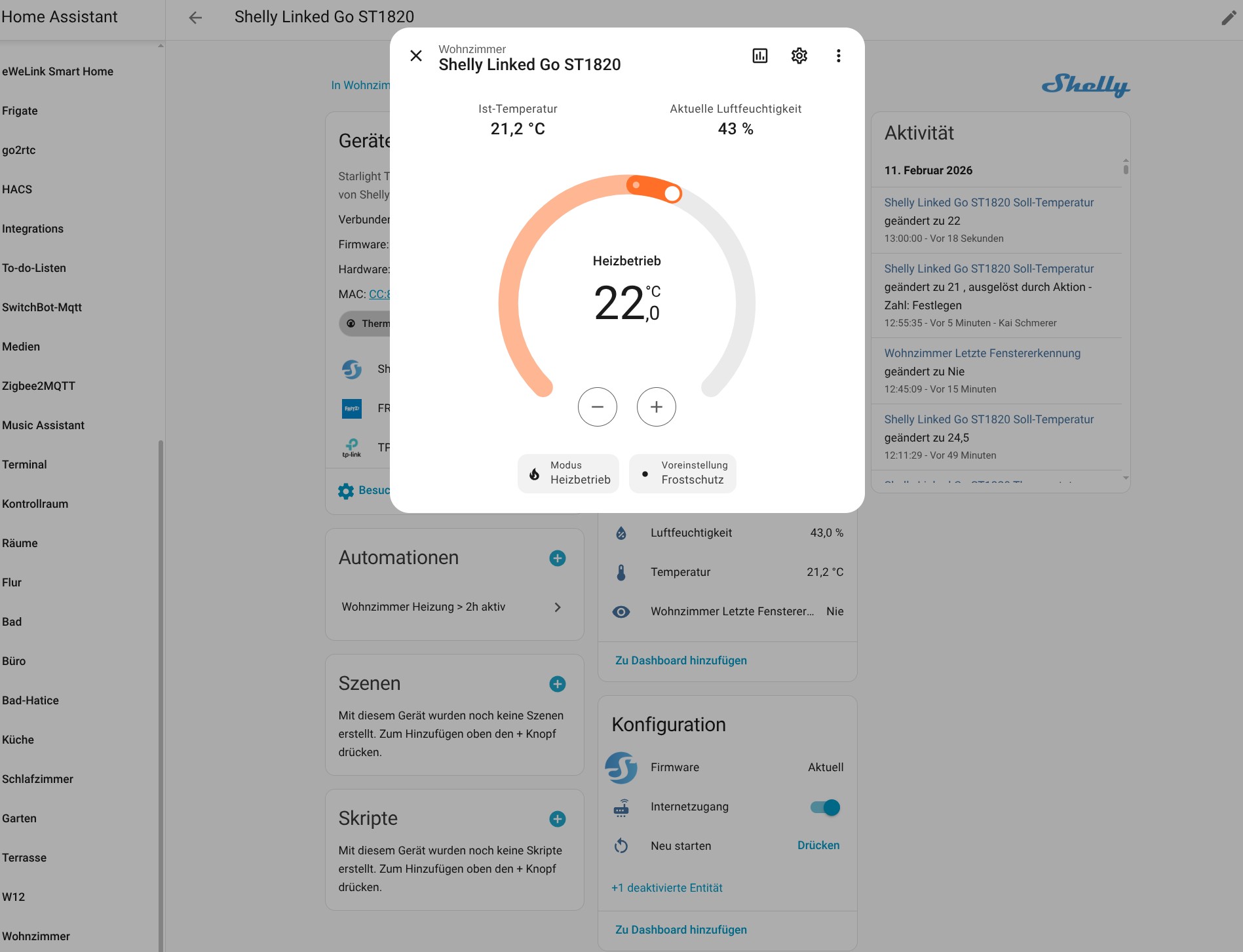Click Zu Dashboard hinzufügen under sensors
The width and height of the screenshot is (1243, 952).
tap(681, 660)
